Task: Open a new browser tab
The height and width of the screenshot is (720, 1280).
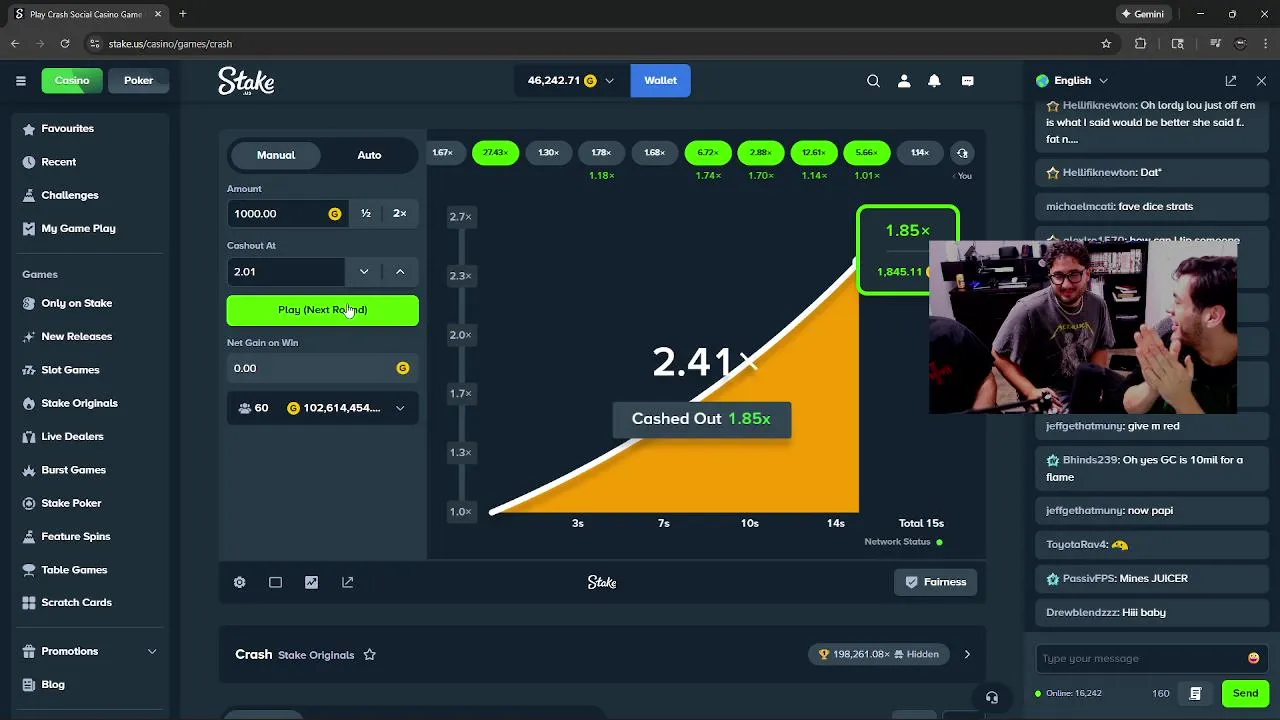Action: point(183,14)
